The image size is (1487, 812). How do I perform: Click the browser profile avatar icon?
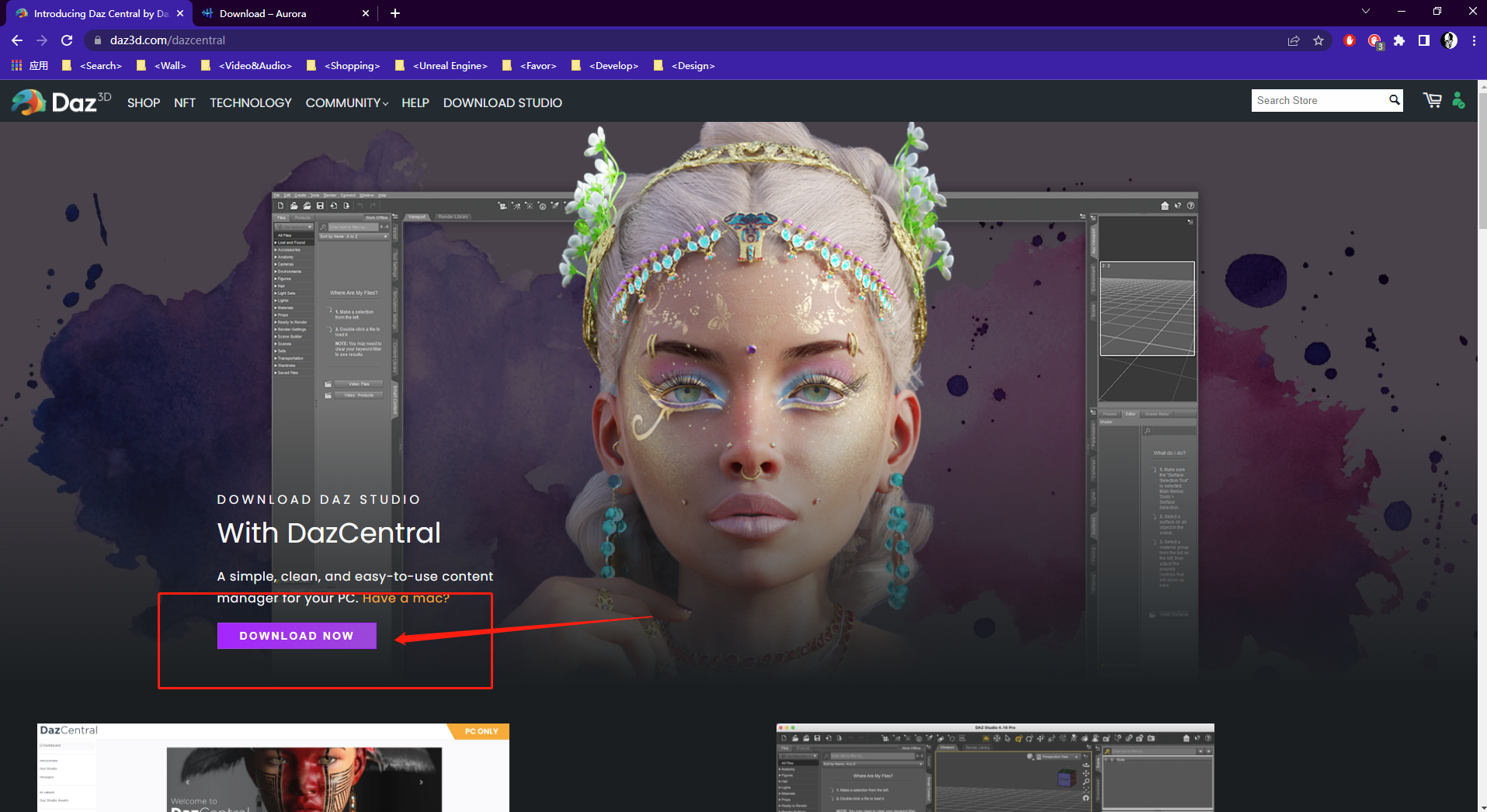1450,40
